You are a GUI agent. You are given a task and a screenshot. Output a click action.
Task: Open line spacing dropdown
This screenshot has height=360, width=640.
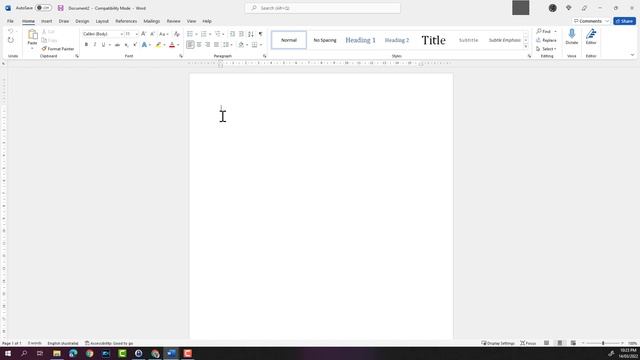point(227,44)
